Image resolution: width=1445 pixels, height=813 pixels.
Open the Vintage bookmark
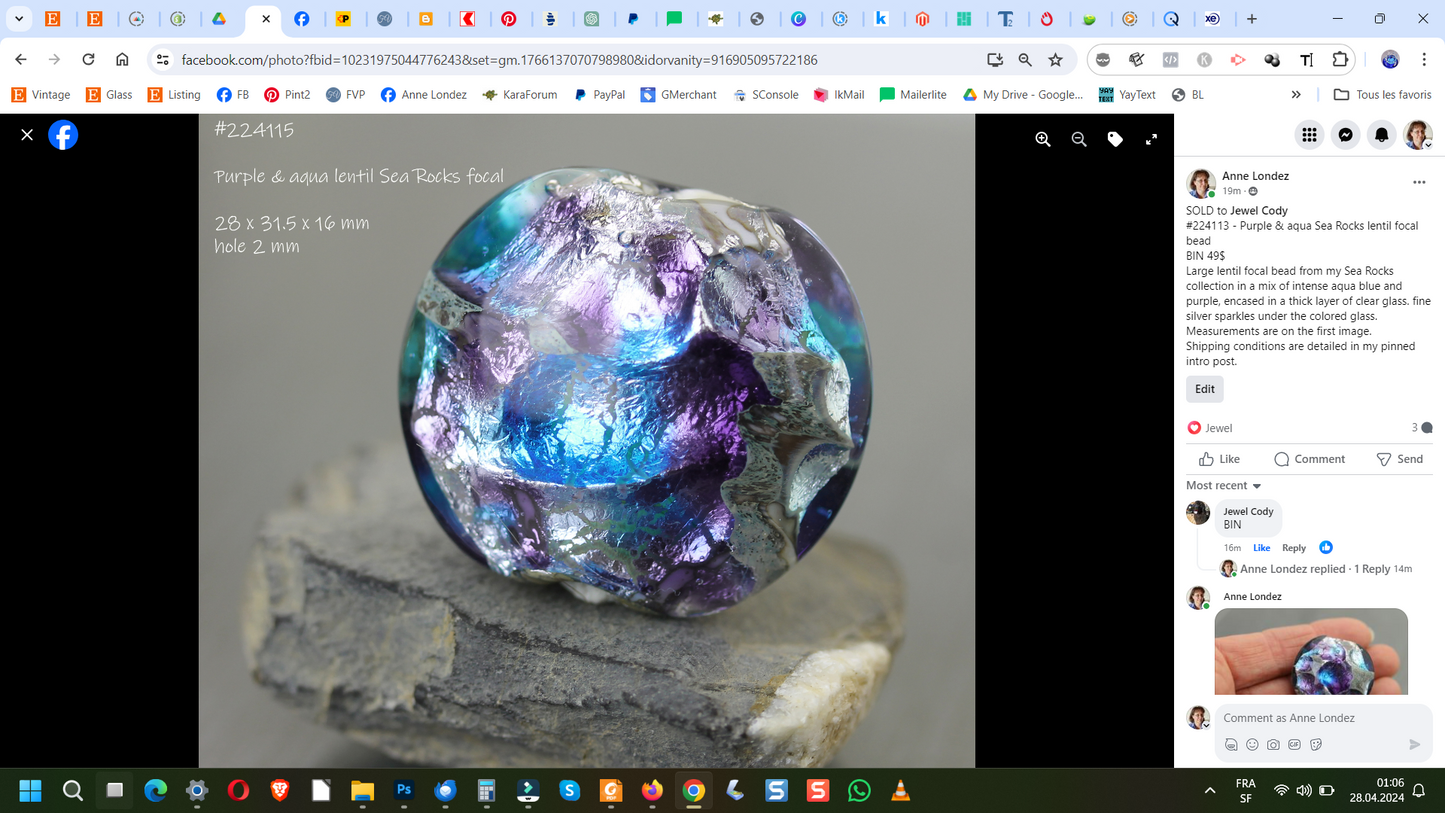click(40, 95)
